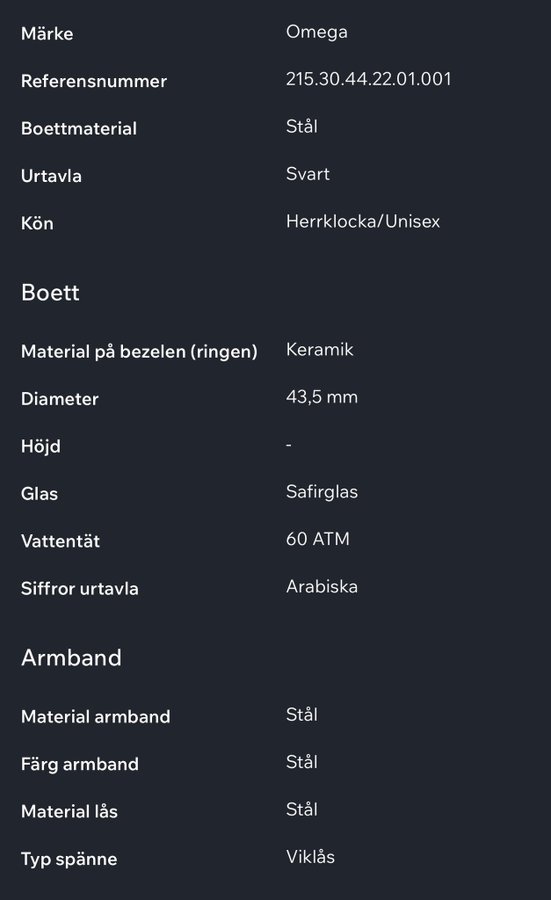Select the Keramik bezel material value
The width and height of the screenshot is (551, 900).
320,350
